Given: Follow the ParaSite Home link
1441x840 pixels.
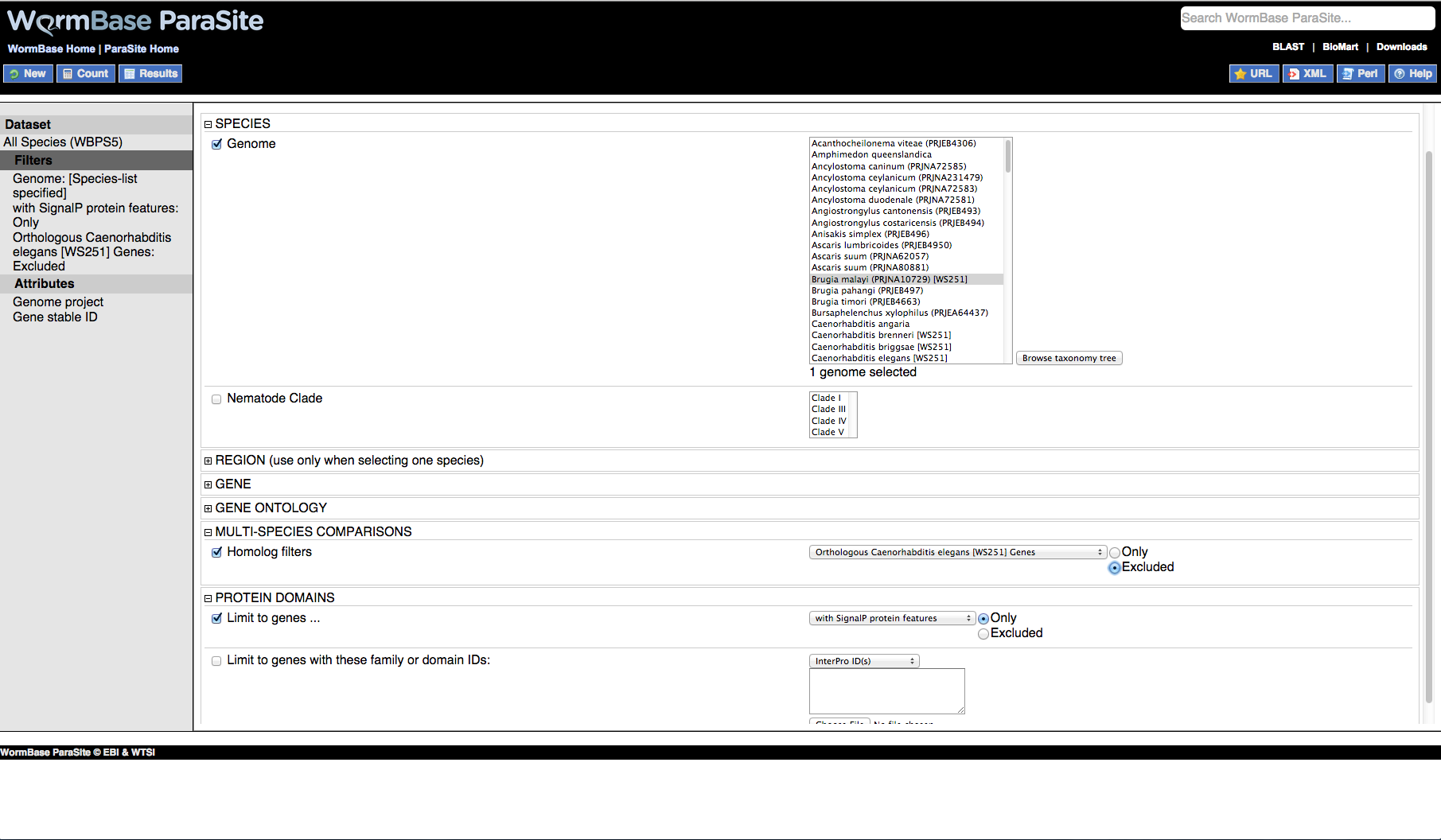Looking at the screenshot, I should tap(142, 49).
